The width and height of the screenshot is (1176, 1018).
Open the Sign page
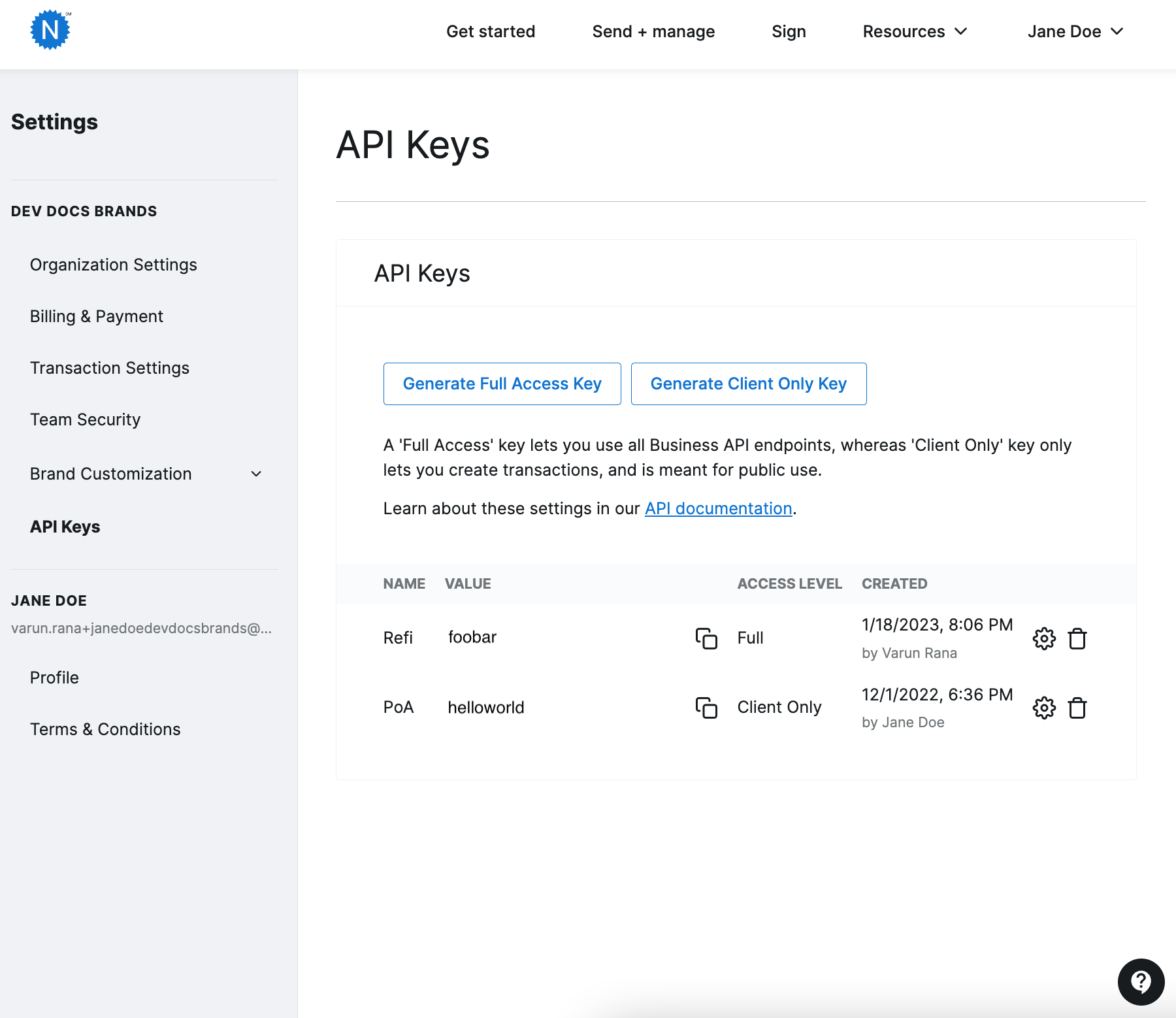tap(789, 31)
